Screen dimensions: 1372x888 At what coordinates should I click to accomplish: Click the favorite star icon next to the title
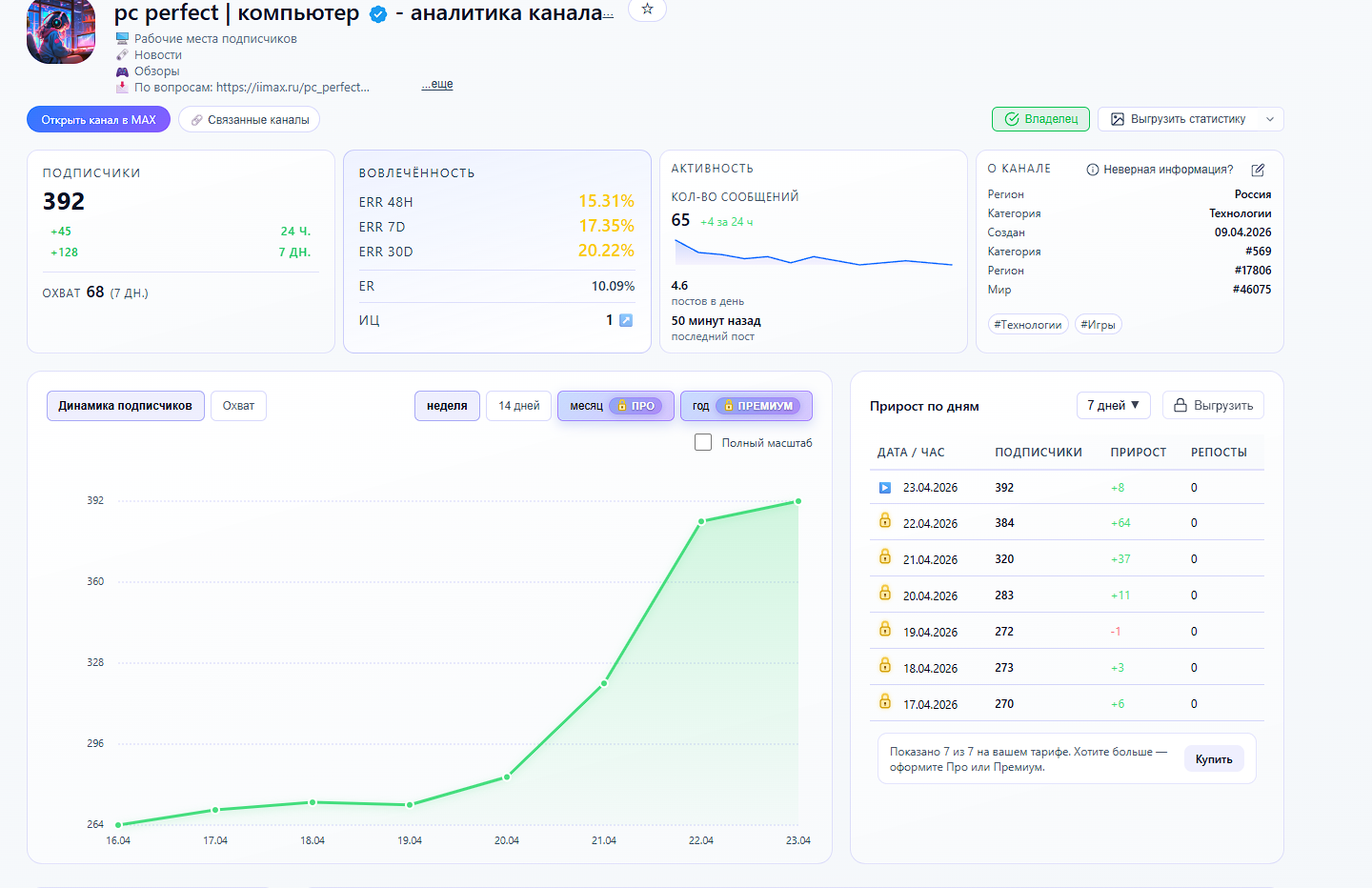647,10
